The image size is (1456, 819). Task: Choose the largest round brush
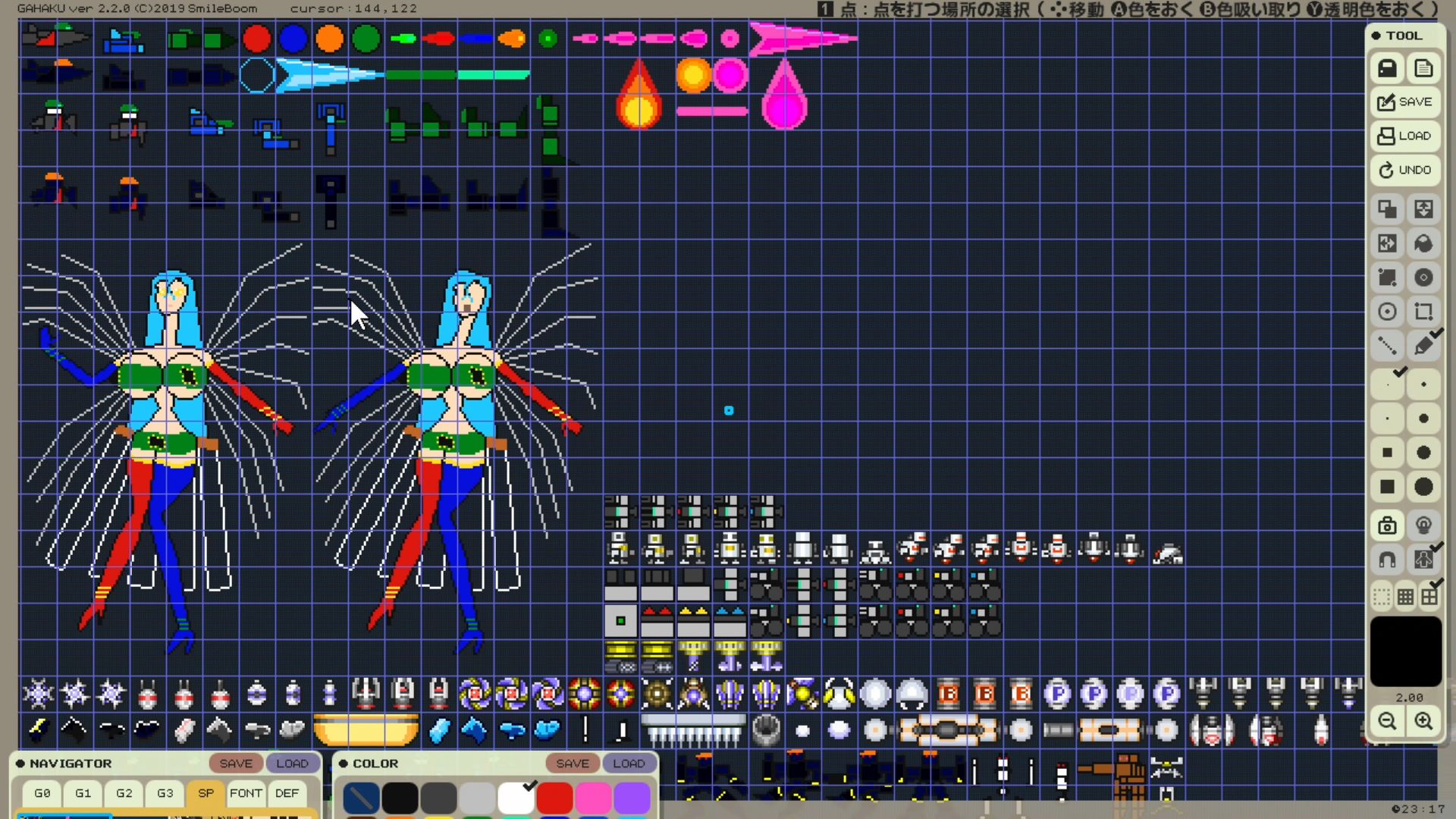click(1423, 487)
